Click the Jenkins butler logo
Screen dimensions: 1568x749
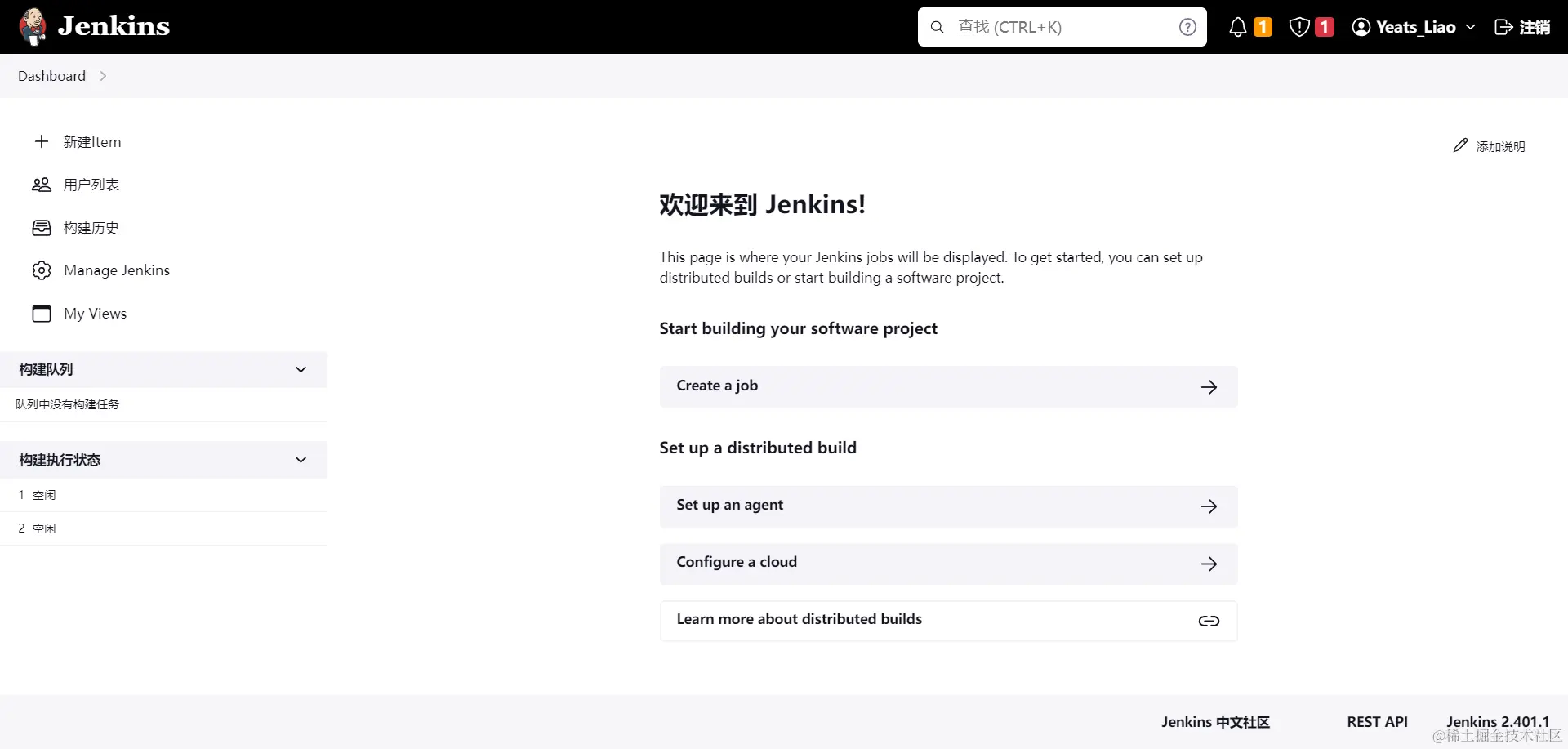[33, 26]
